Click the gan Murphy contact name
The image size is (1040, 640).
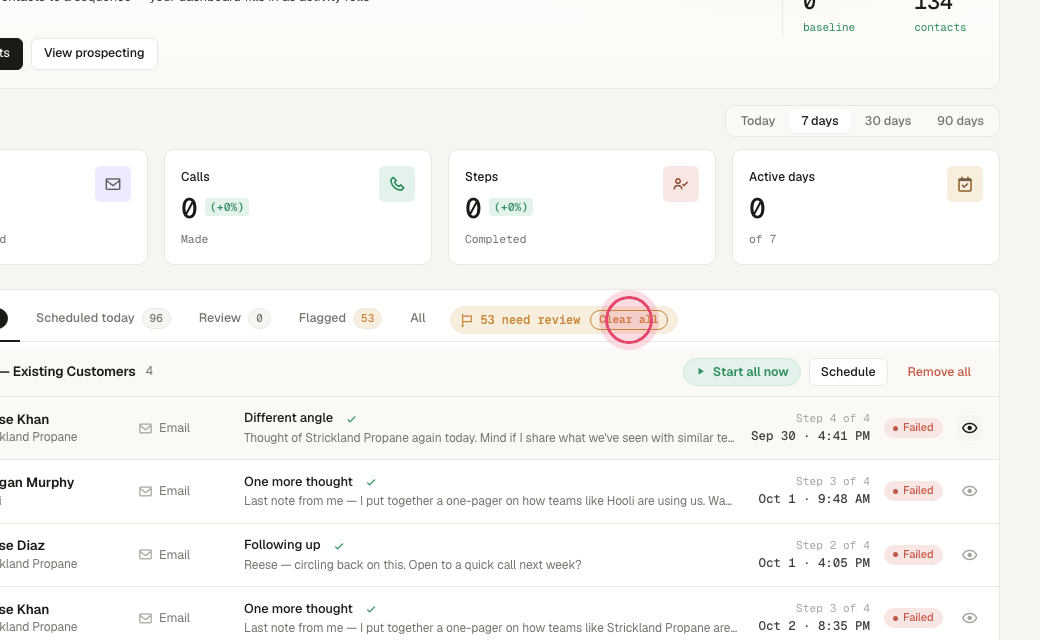tap(37, 483)
